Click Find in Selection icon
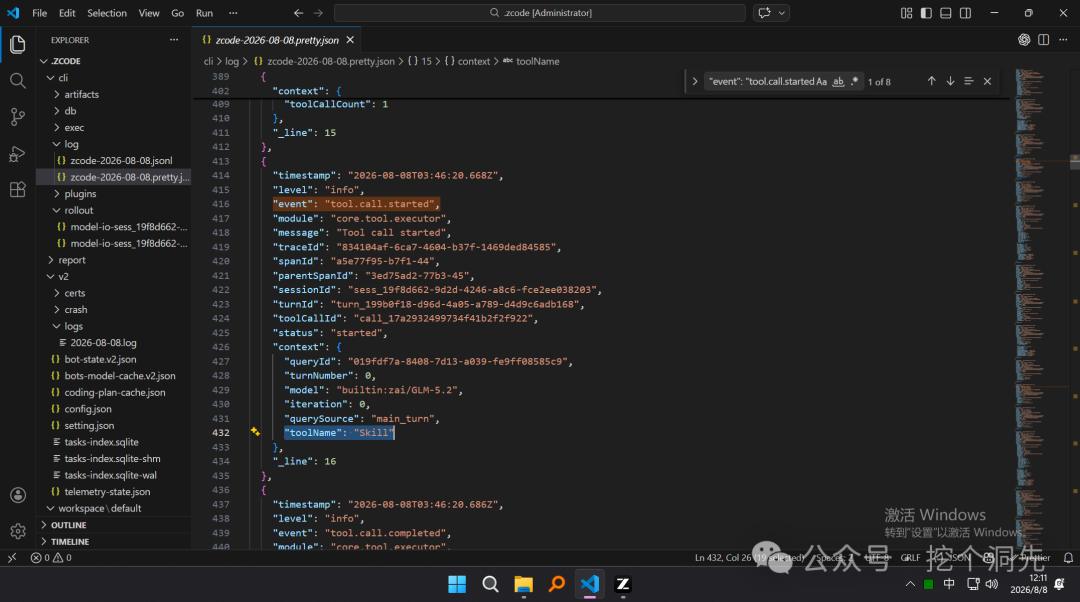The height and width of the screenshot is (602, 1080). coord(969,81)
